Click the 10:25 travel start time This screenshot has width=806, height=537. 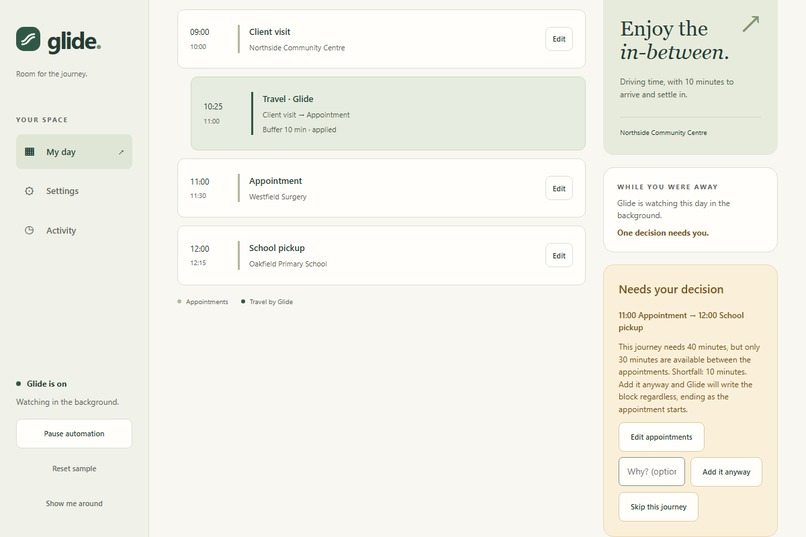pos(213,107)
